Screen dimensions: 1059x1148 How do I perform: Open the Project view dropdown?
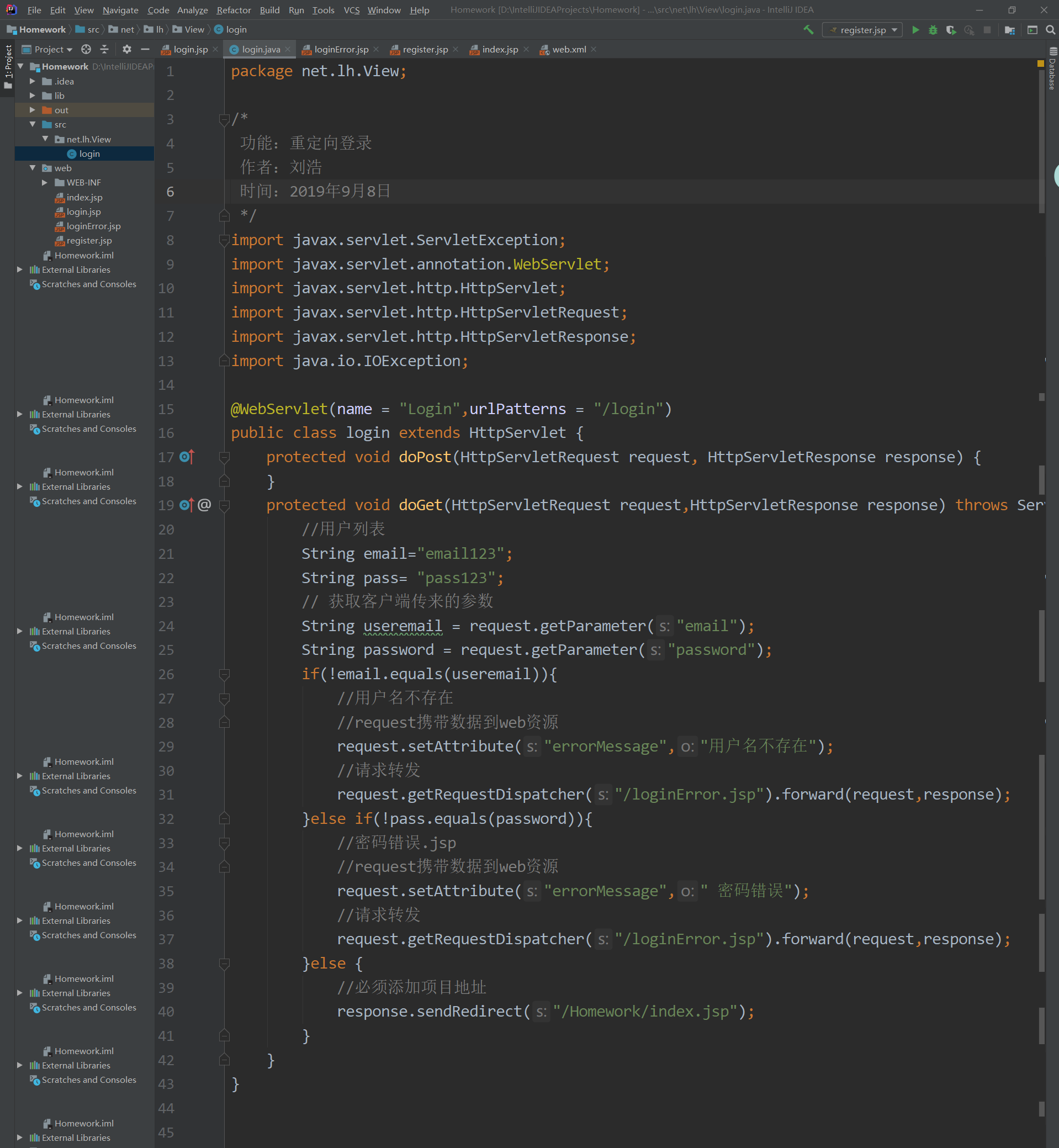(47, 49)
